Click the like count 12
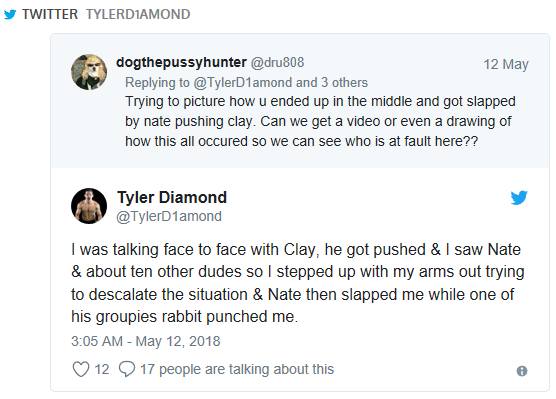Image resolution: width=556 pixels, height=399 pixels. pos(102,369)
